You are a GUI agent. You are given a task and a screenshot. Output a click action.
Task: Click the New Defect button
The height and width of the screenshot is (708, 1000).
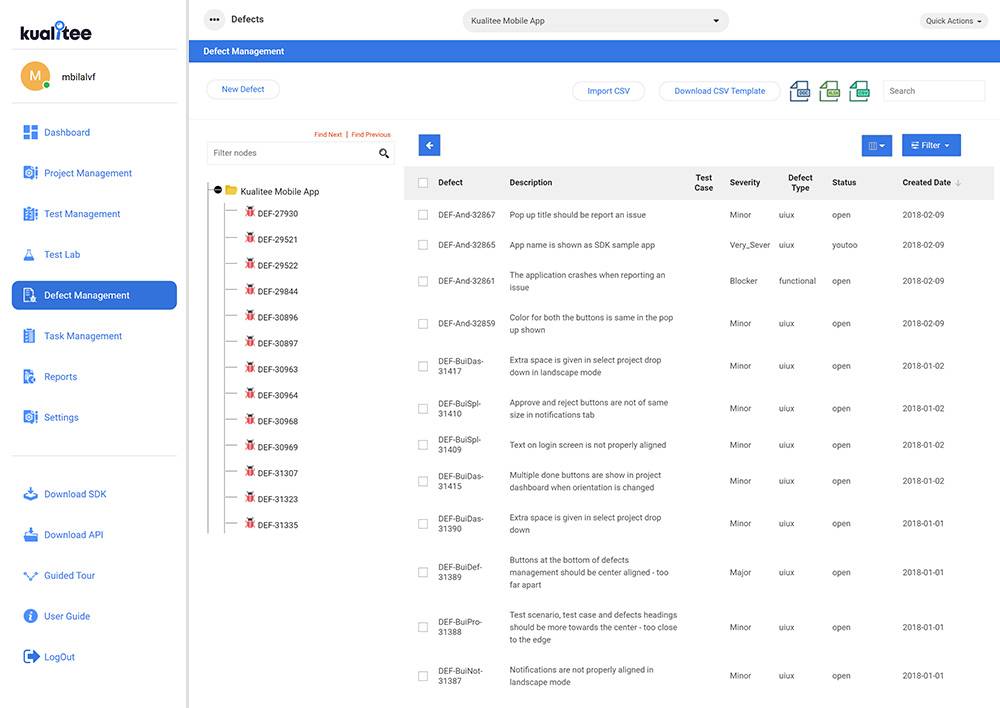(243, 89)
